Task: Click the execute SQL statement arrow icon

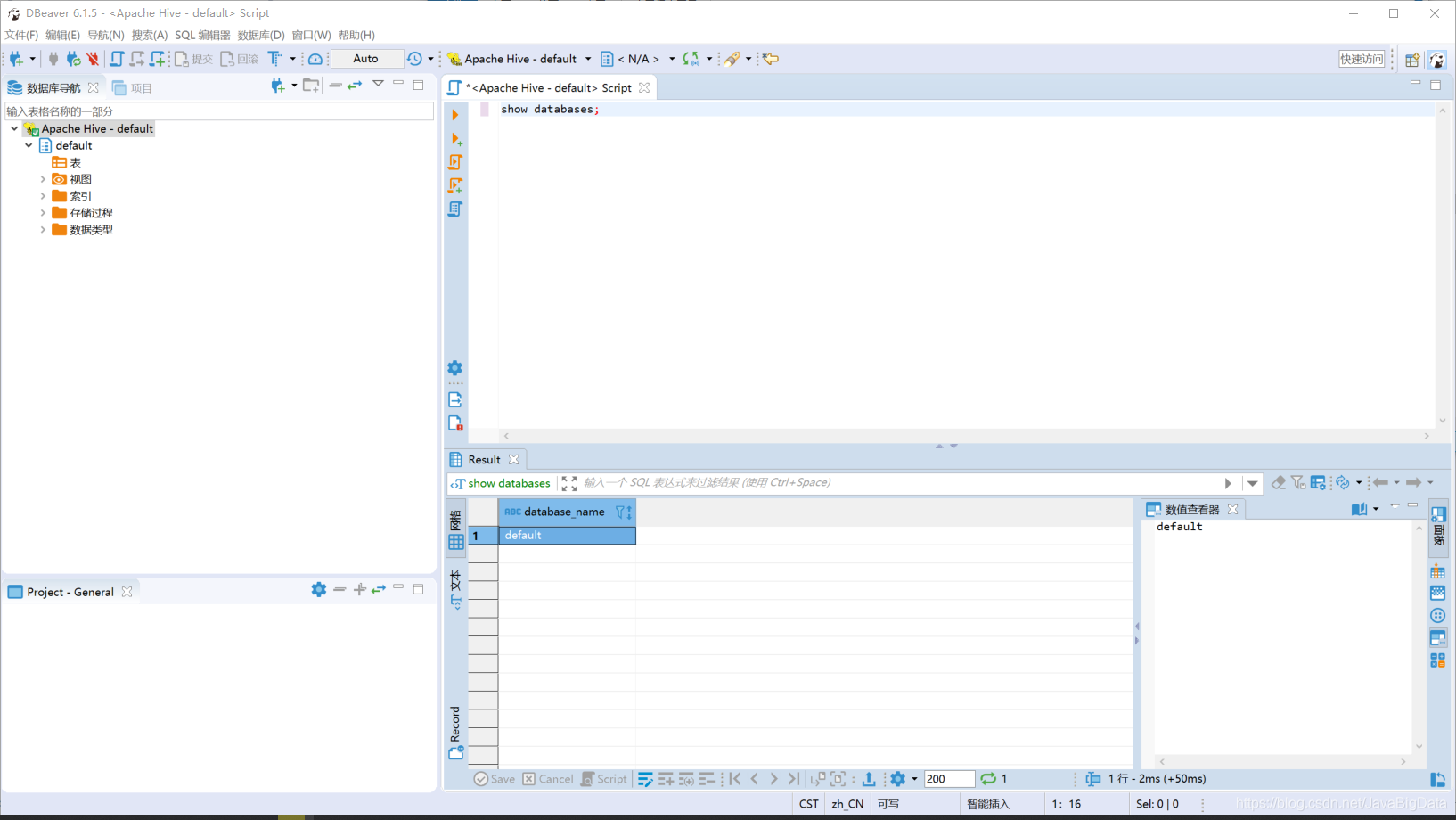Action: (455, 115)
